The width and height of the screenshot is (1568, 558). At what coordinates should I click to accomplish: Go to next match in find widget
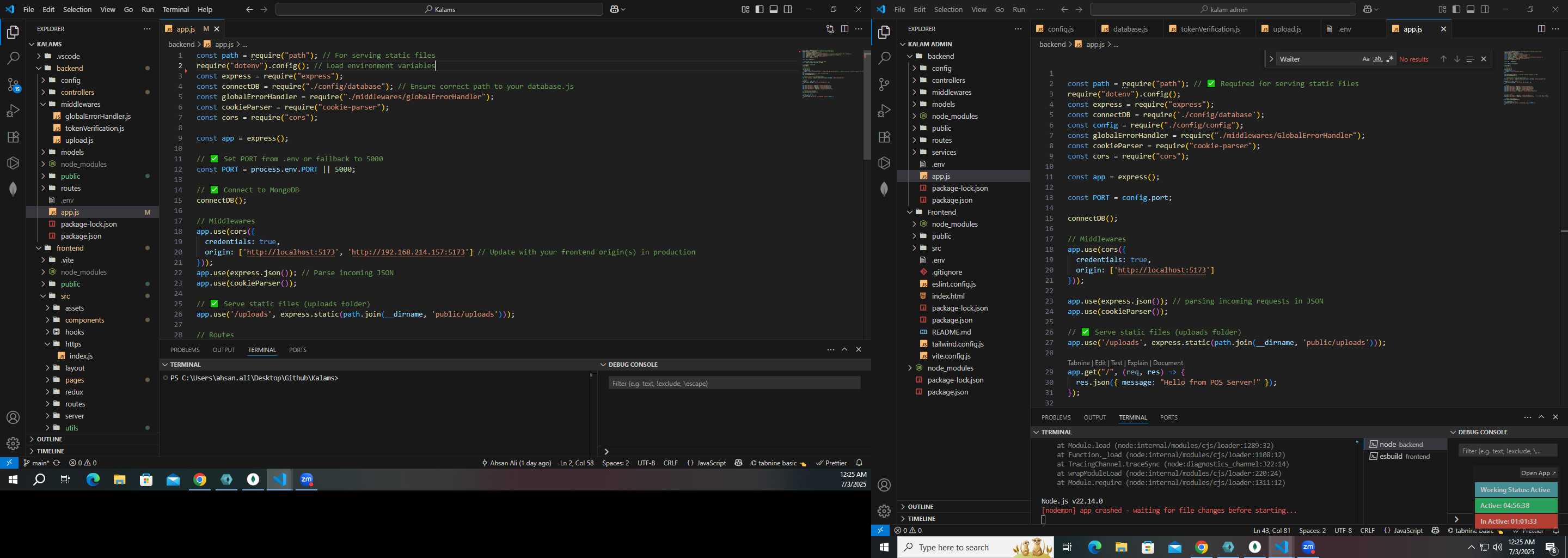point(1456,59)
